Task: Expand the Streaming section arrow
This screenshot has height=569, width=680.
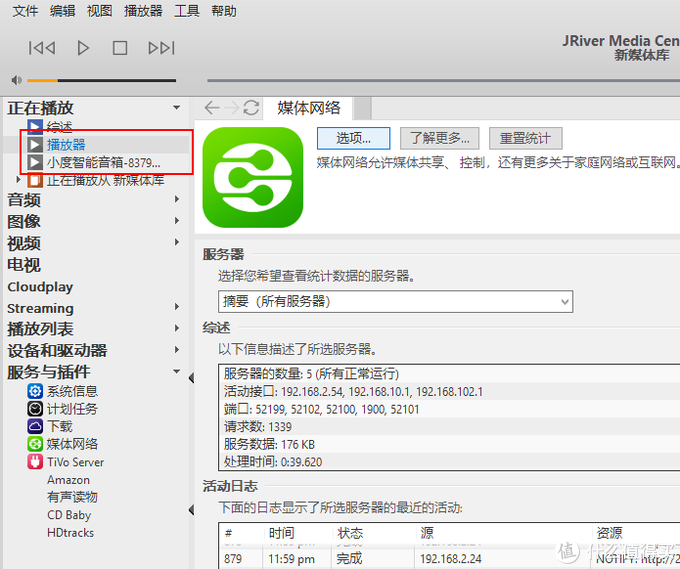Action: tap(177, 307)
